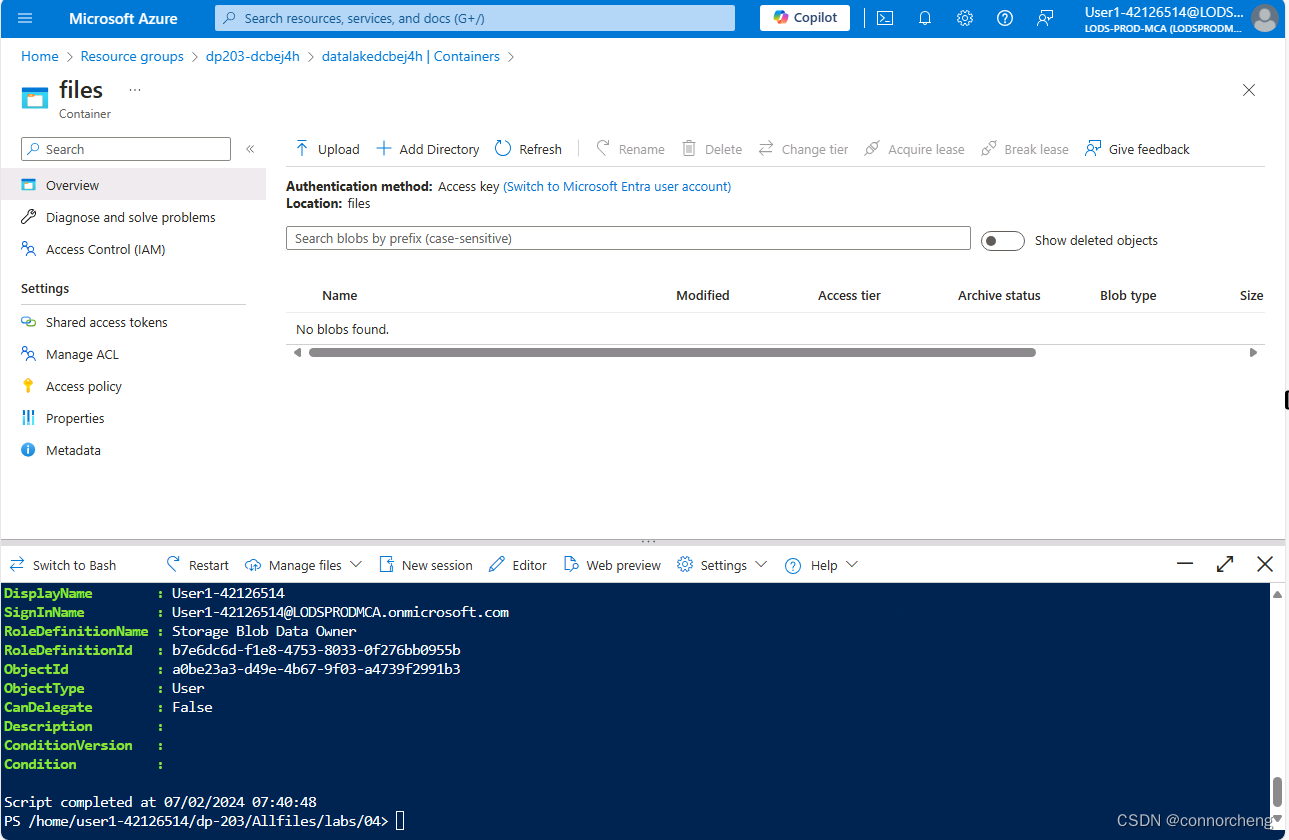Toggle Show deleted objects switch
The width and height of the screenshot is (1289, 840).
pyautogui.click(x=1003, y=240)
